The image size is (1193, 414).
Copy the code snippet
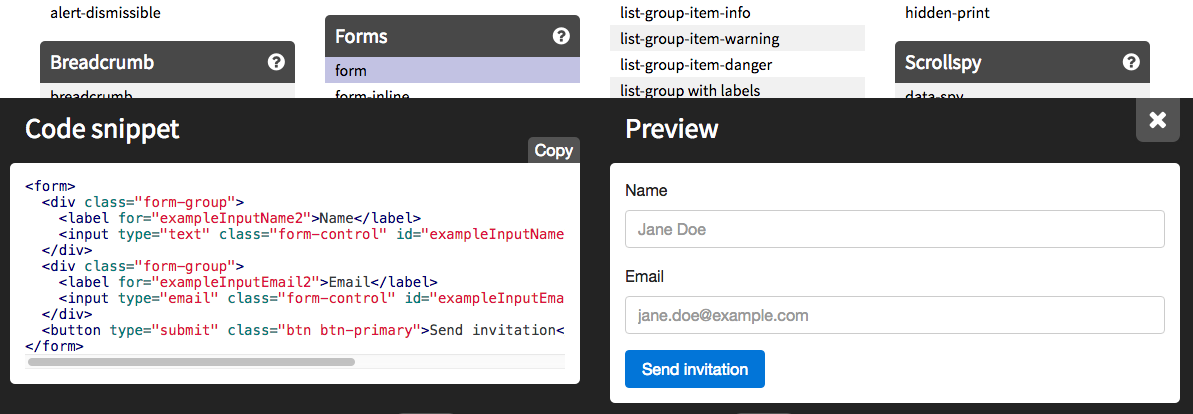pos(553,151)
